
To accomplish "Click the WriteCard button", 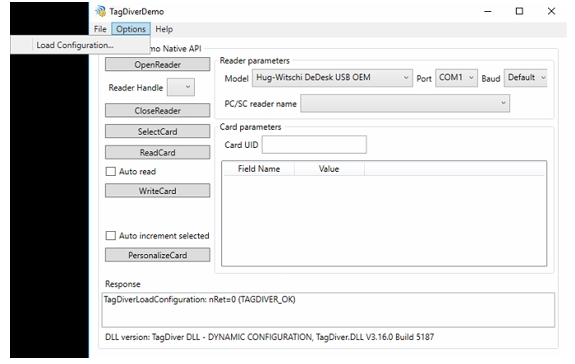I will (x=157, y=191).
